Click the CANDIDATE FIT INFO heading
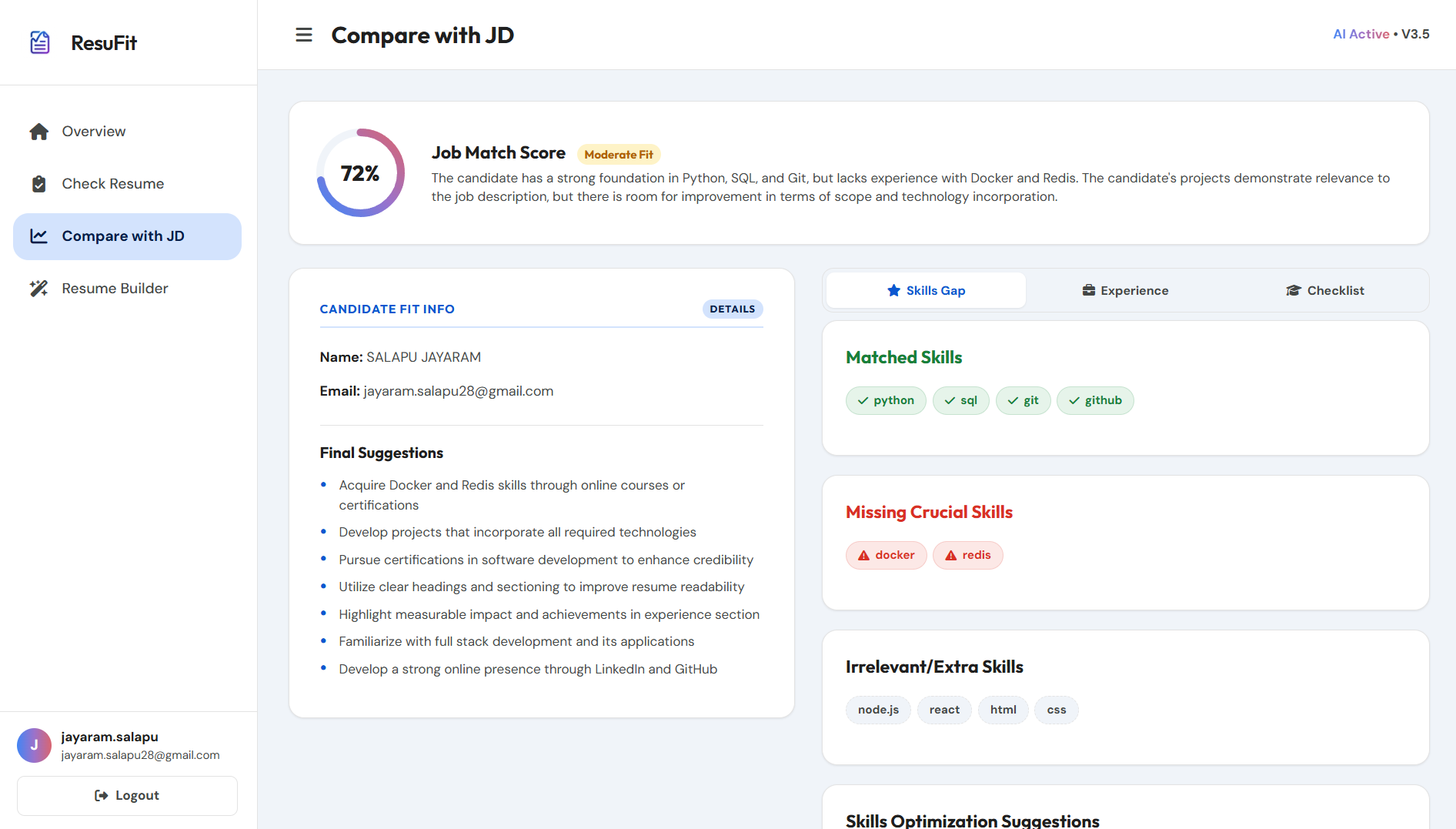The image size is (1456, 829). point(387,309)
